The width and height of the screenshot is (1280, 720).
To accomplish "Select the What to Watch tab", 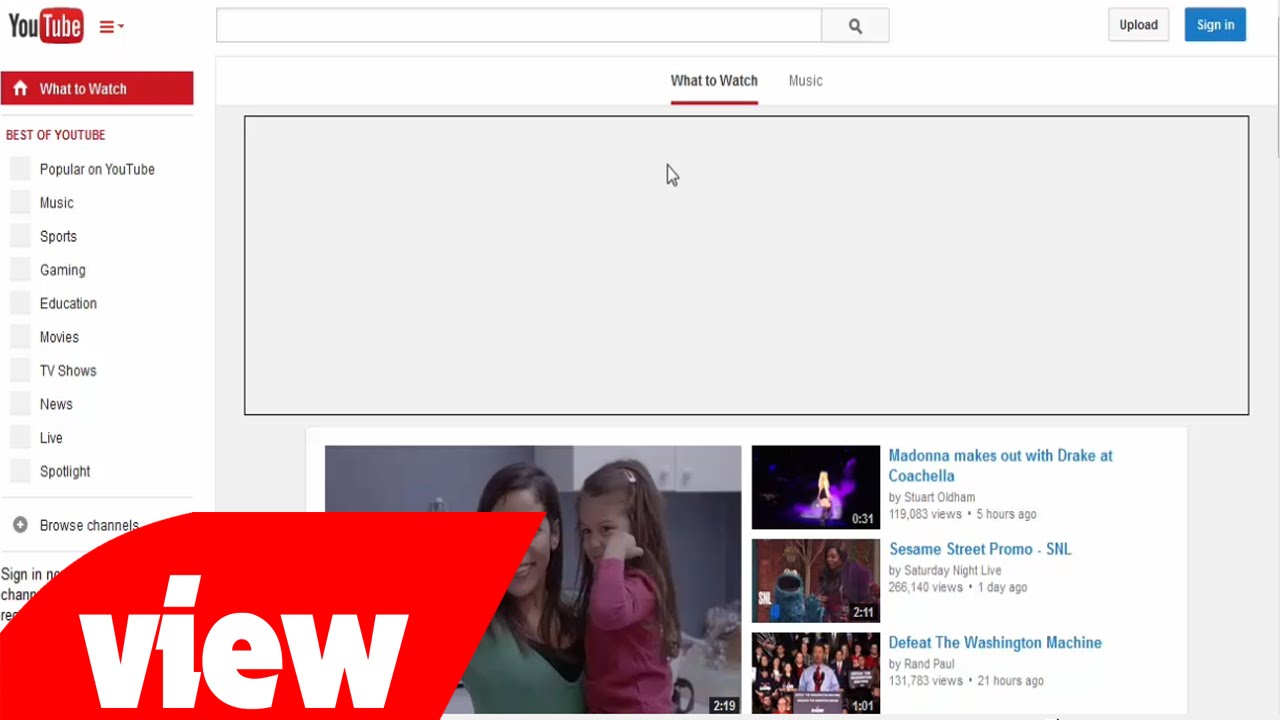I will coord(714,81).
